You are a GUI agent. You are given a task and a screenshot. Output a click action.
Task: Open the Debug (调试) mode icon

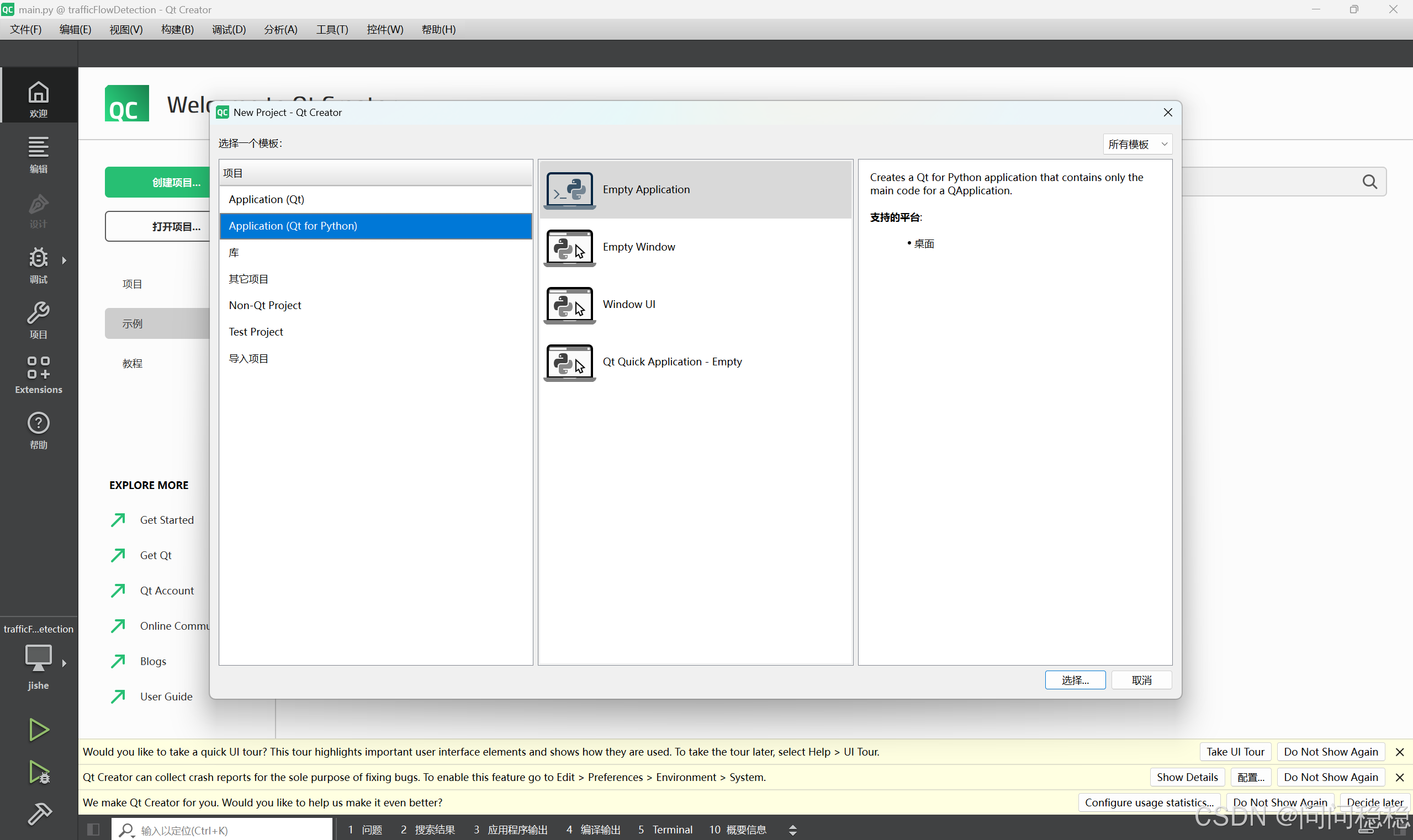39,264
